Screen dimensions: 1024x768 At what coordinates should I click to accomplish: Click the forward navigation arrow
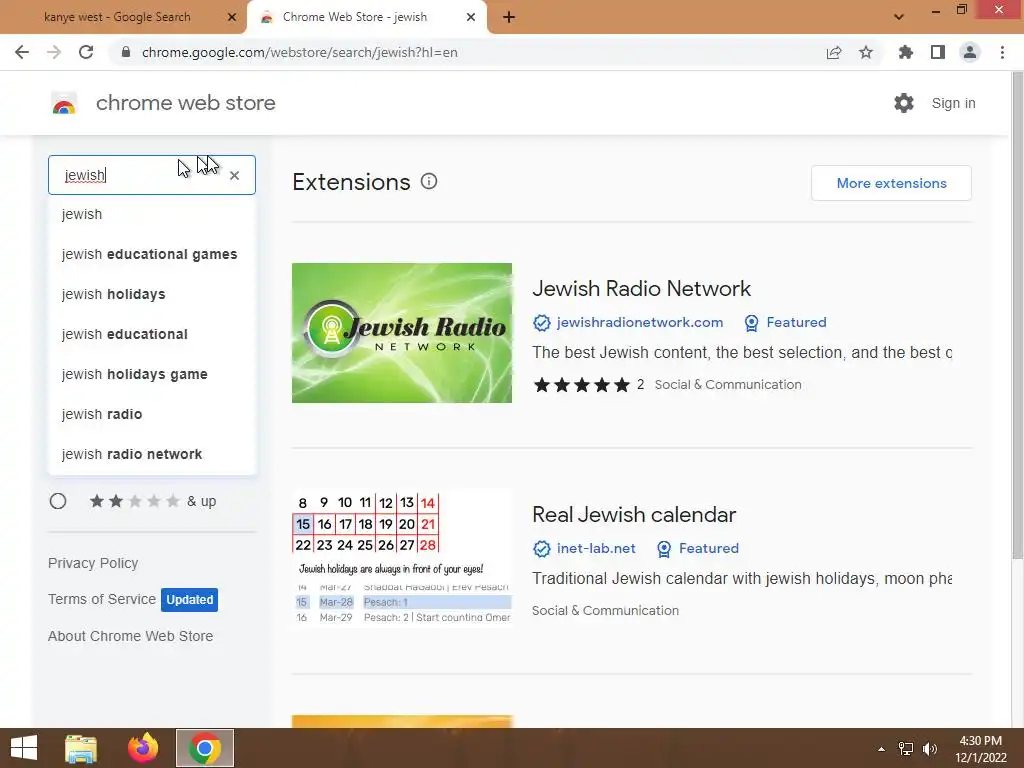click(x=54, y=52)
